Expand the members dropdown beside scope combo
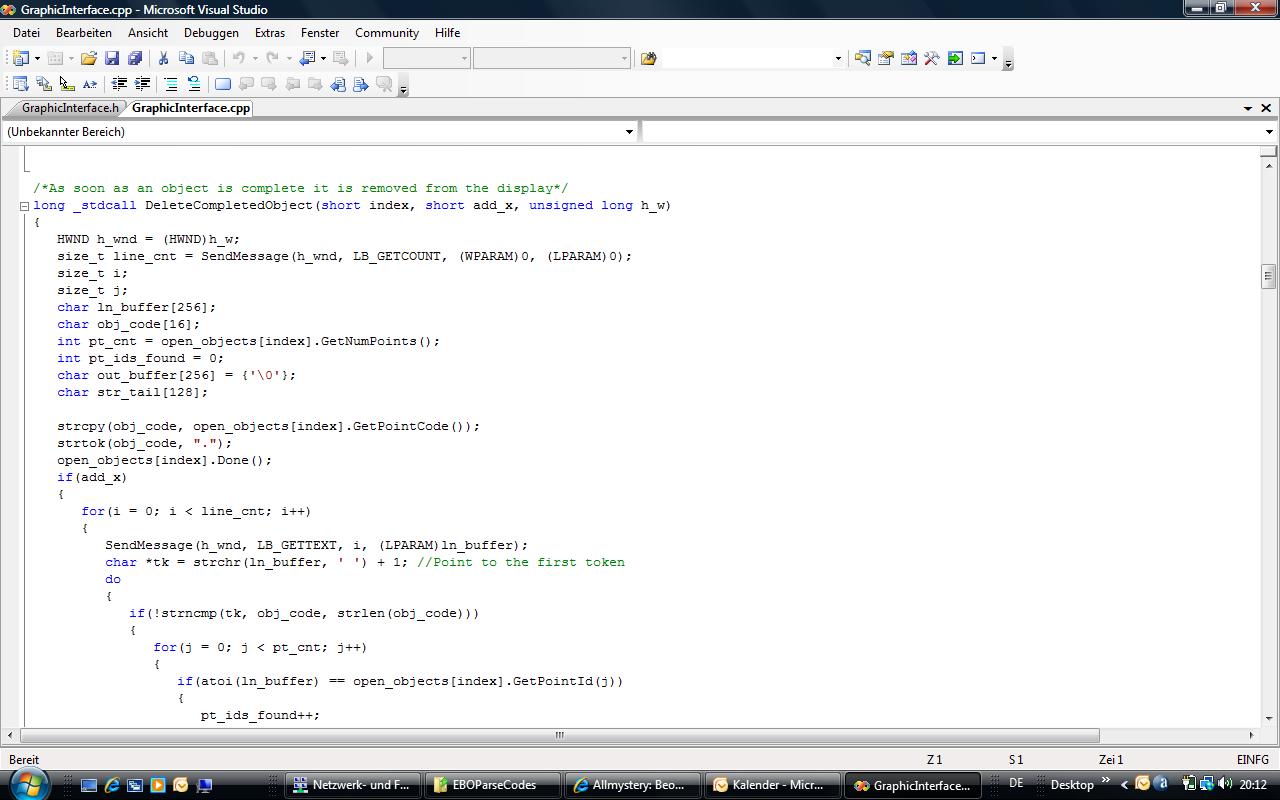 pos(1269,132)
